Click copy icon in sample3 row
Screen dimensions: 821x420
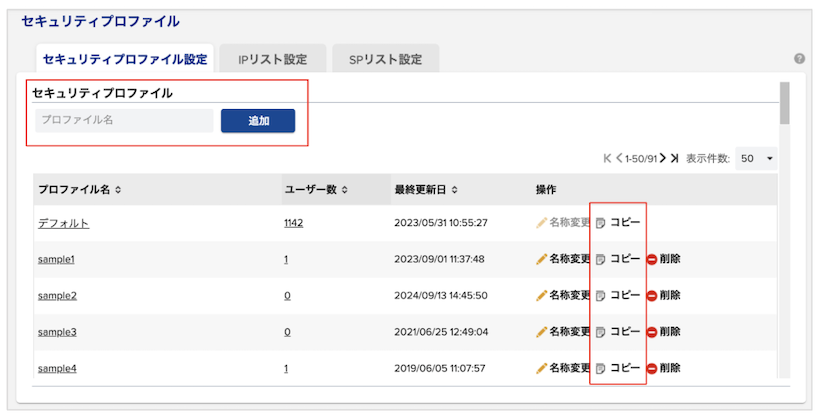tap(601, 332)
